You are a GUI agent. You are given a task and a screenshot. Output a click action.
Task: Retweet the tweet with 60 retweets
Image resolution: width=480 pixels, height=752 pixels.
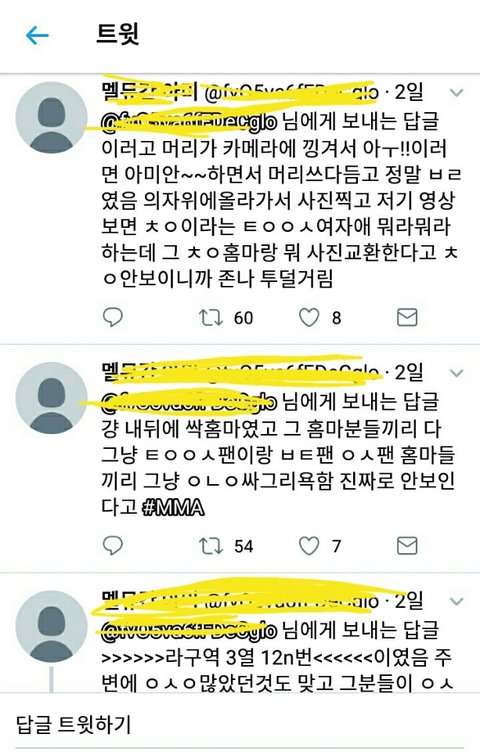(x=211, y=317)
